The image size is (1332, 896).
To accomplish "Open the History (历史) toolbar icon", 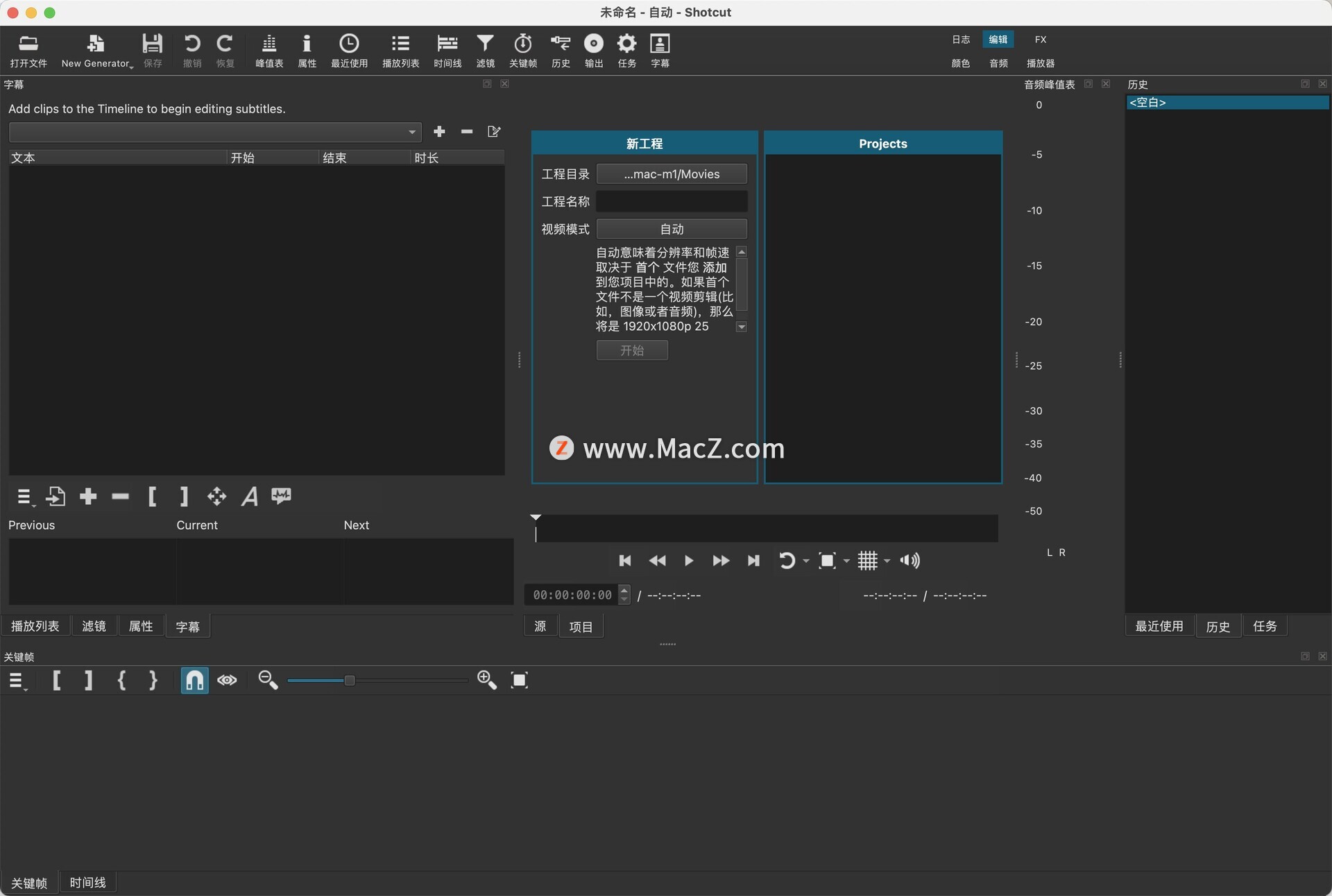I will pyautogui.click(x=561, y=51).
